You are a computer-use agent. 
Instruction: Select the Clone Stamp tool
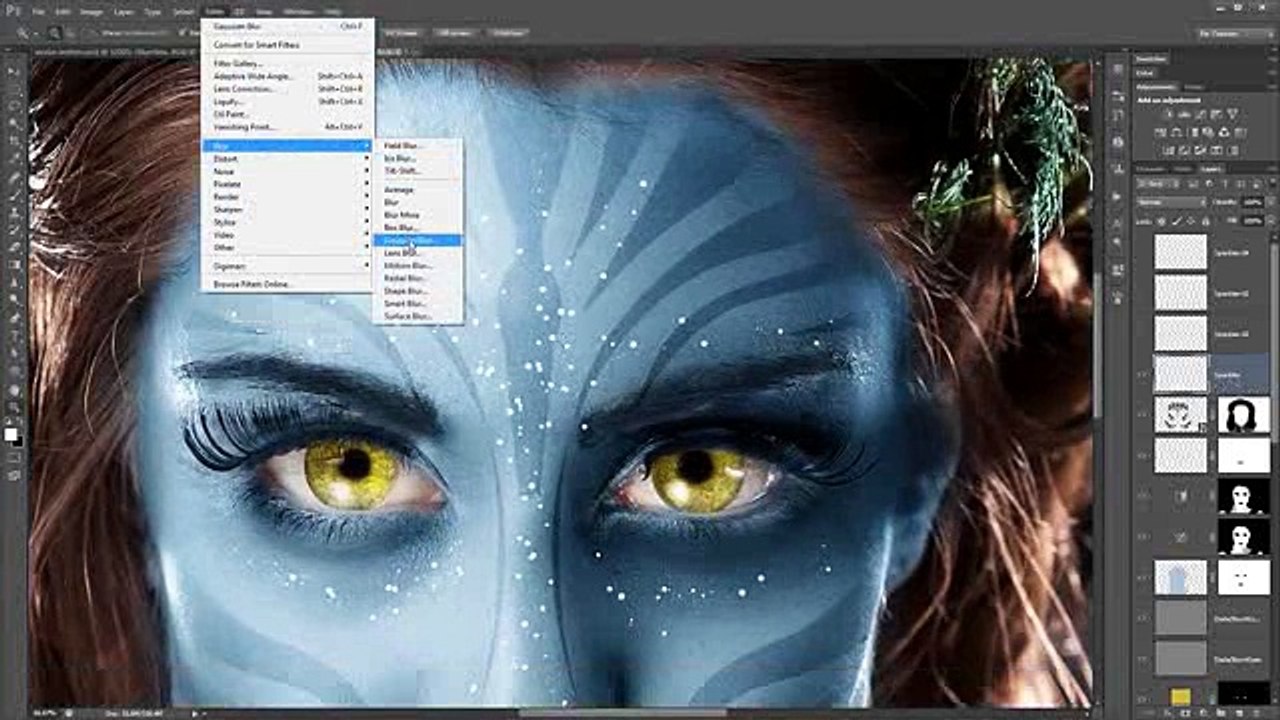(x=15, y=214)
